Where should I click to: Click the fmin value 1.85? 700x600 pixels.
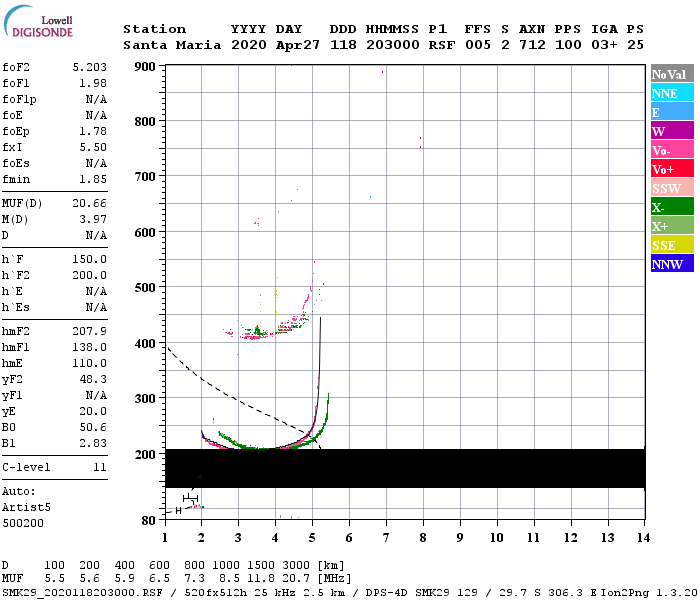pyautogui.click(x=93, y=179)
